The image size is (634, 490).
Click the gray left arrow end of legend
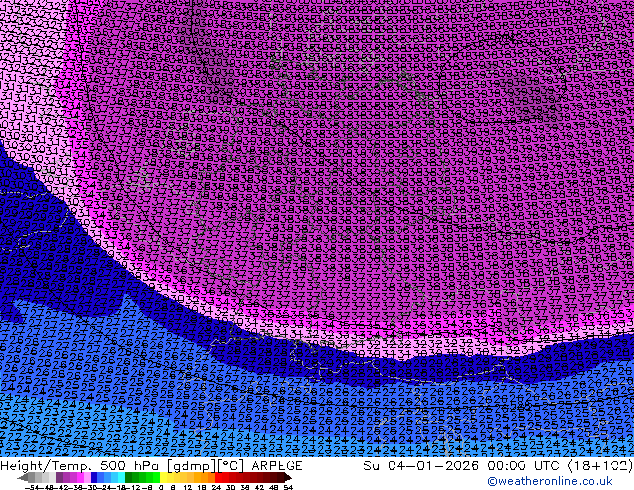[23, 478]
